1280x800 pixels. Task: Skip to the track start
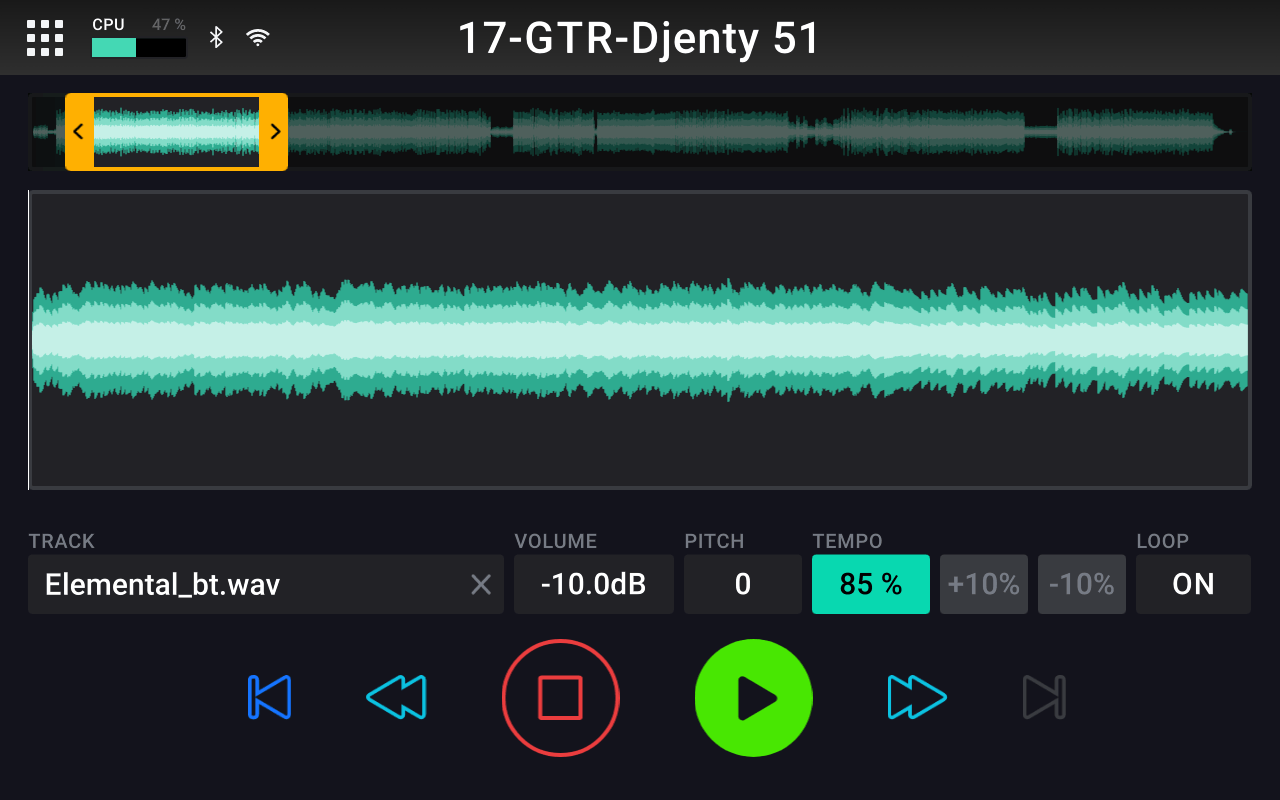click(269, 697)
